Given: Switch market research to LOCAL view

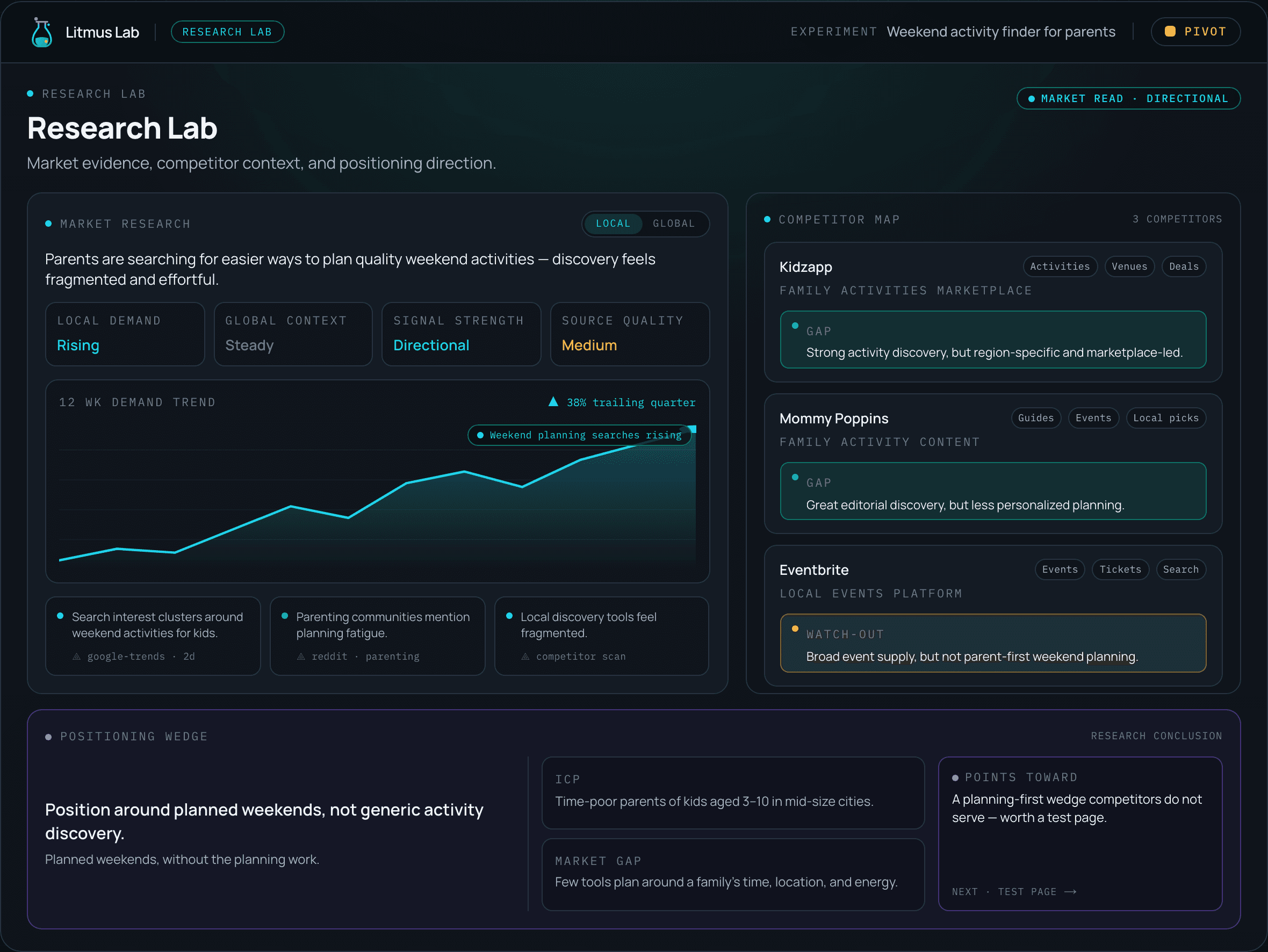Looking at the screenshot, I should (x=613, y=223).
